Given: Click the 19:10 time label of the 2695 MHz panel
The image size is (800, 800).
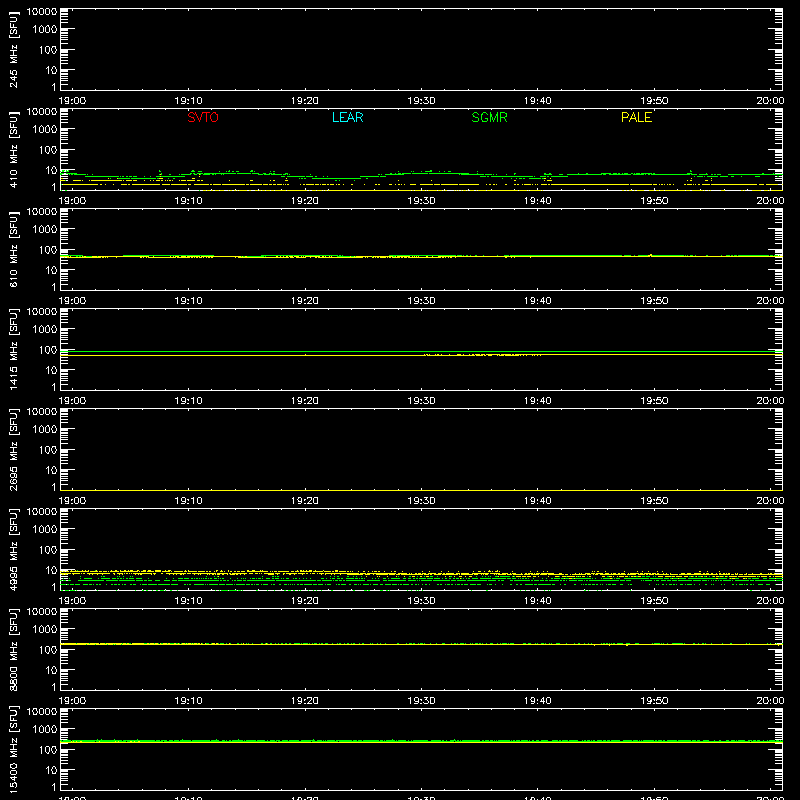Looking at the screenshot, I should coord(189,501).
